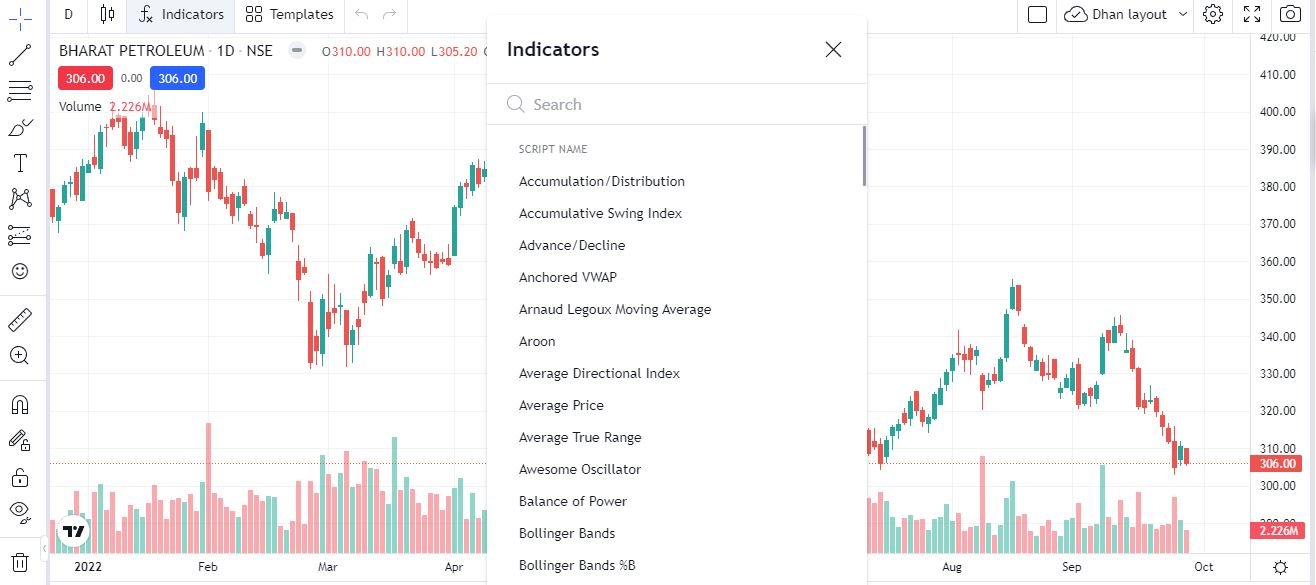
Task: Select Bollinger Bands from the indicator list
Action: (567, 533)
